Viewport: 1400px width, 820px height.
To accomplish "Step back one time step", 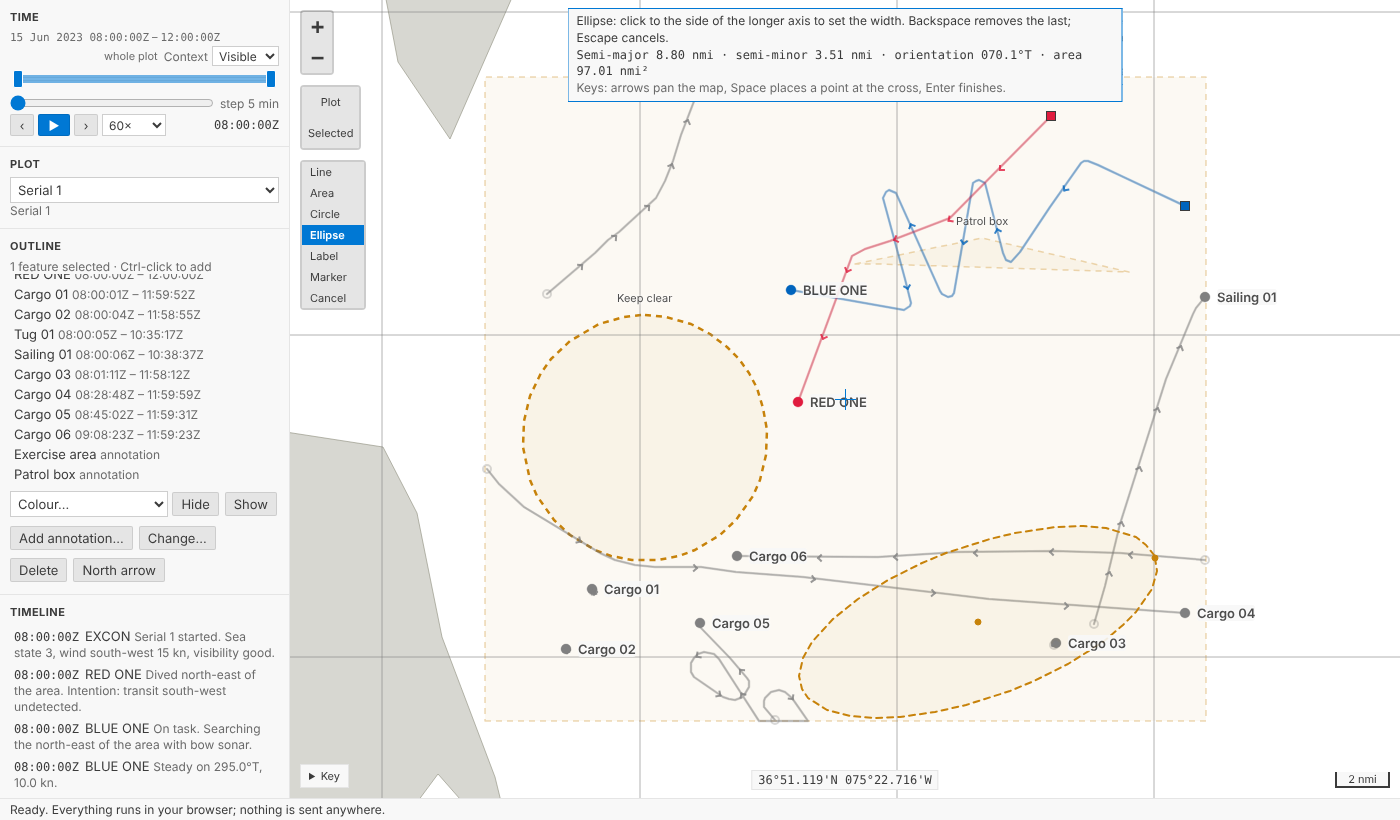I will tap(22, 125).
